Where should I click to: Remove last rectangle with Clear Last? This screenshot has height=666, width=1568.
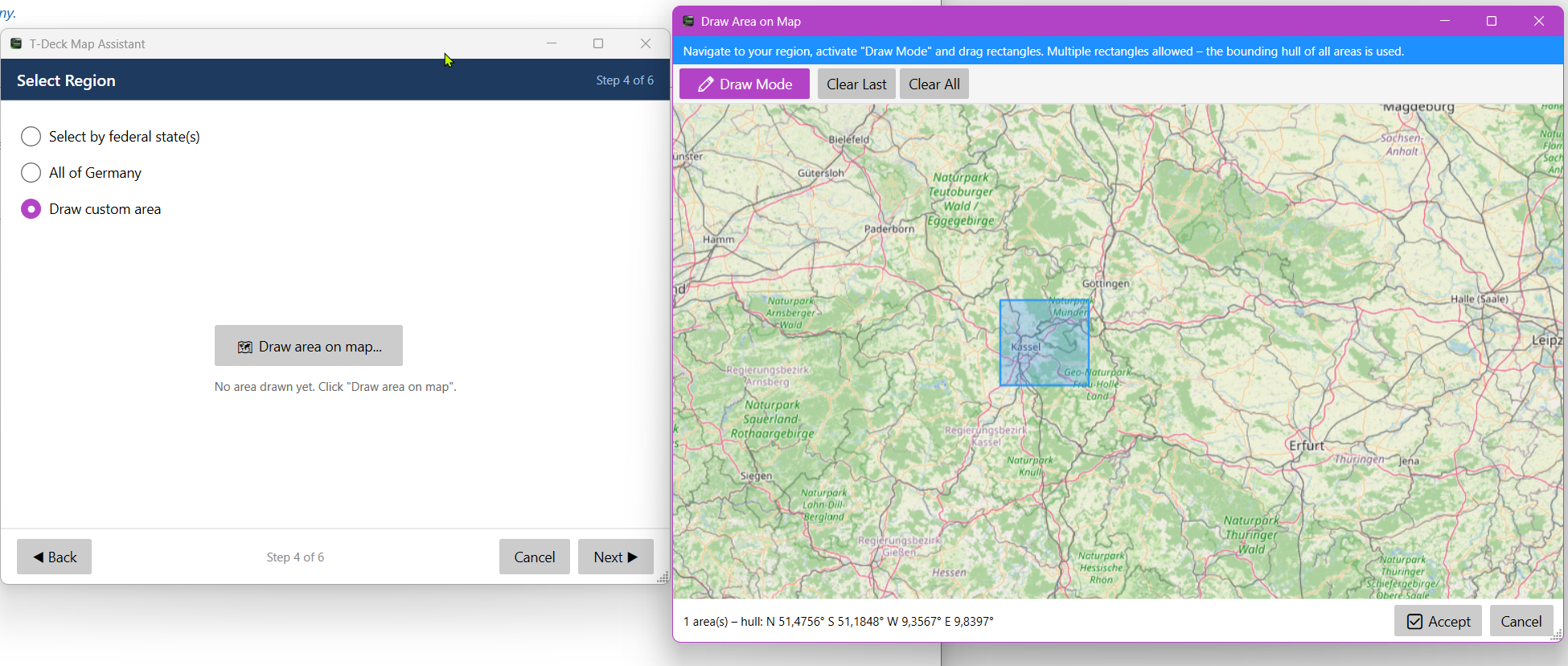(x=856, y=84)
